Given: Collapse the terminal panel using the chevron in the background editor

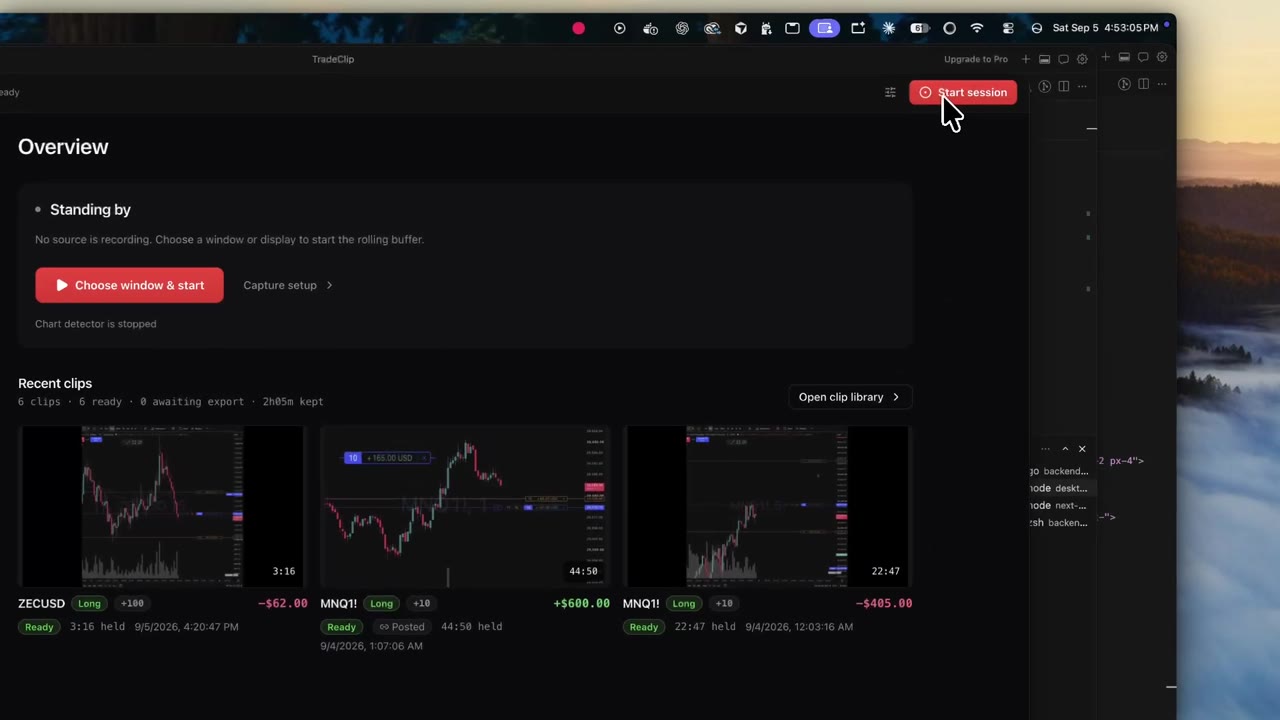Looking at the screenshot, I should pyautogui.click(x=1065, y=449).
